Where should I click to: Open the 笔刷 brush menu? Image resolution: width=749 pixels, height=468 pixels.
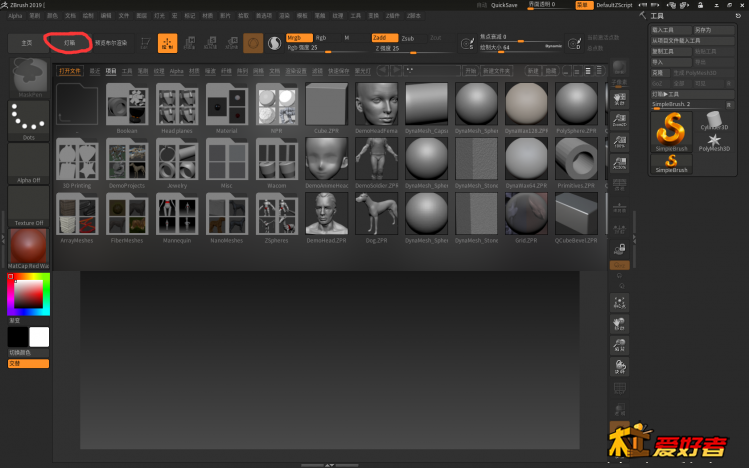35,16
